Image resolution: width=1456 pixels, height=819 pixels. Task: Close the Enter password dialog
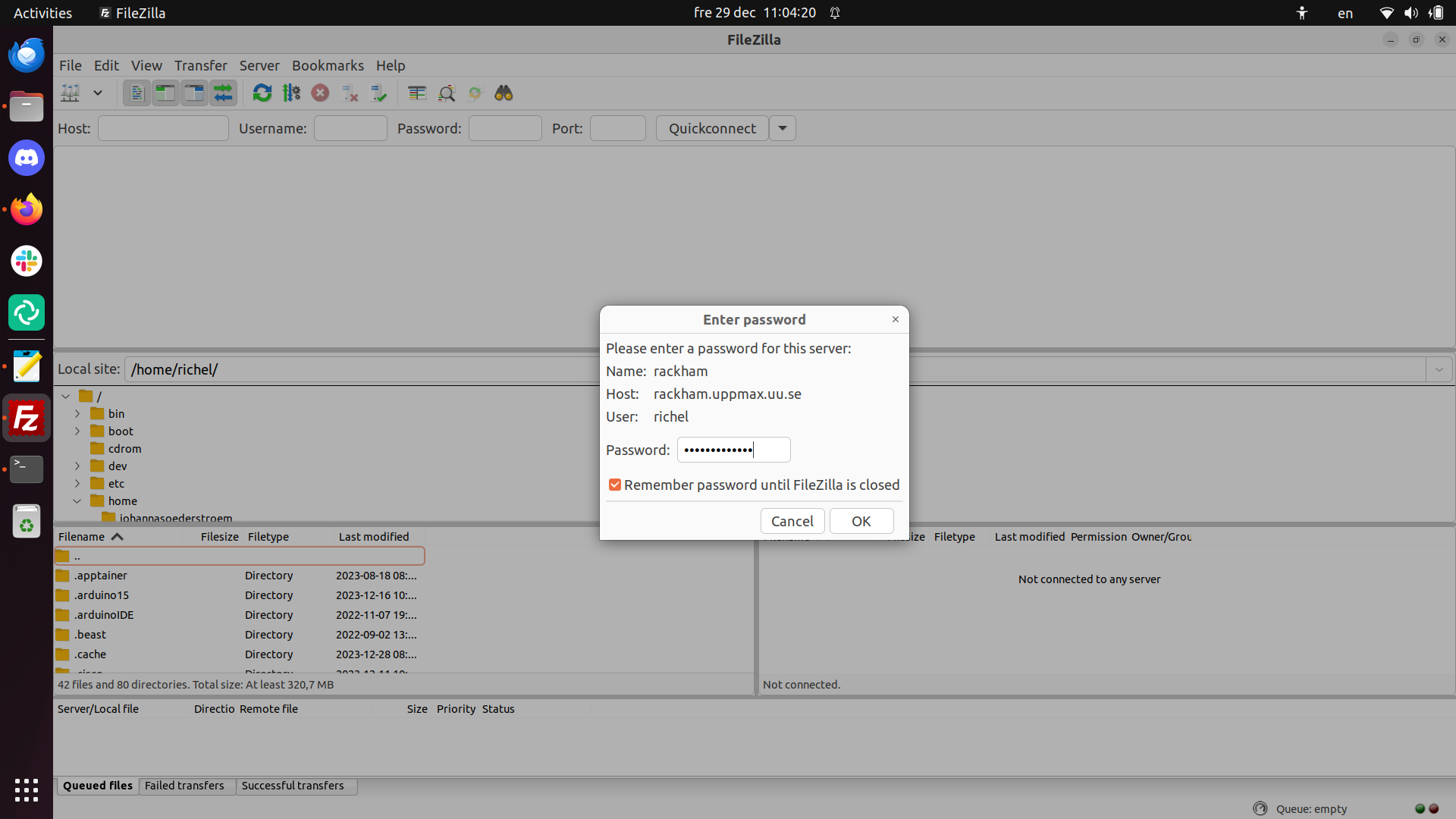[896, 319]
